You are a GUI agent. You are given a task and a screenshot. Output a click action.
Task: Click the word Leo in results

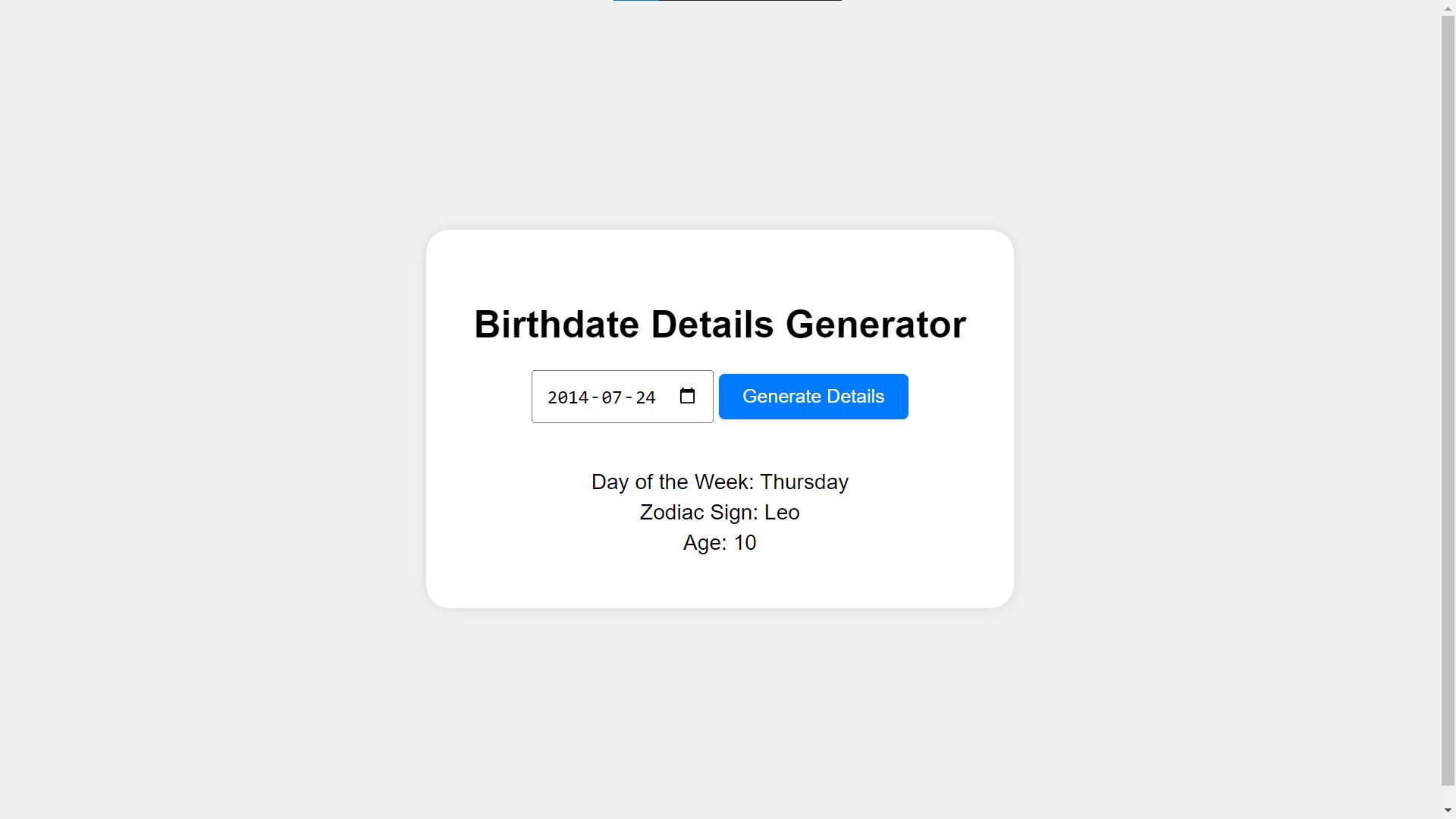(x=782, y=513)
